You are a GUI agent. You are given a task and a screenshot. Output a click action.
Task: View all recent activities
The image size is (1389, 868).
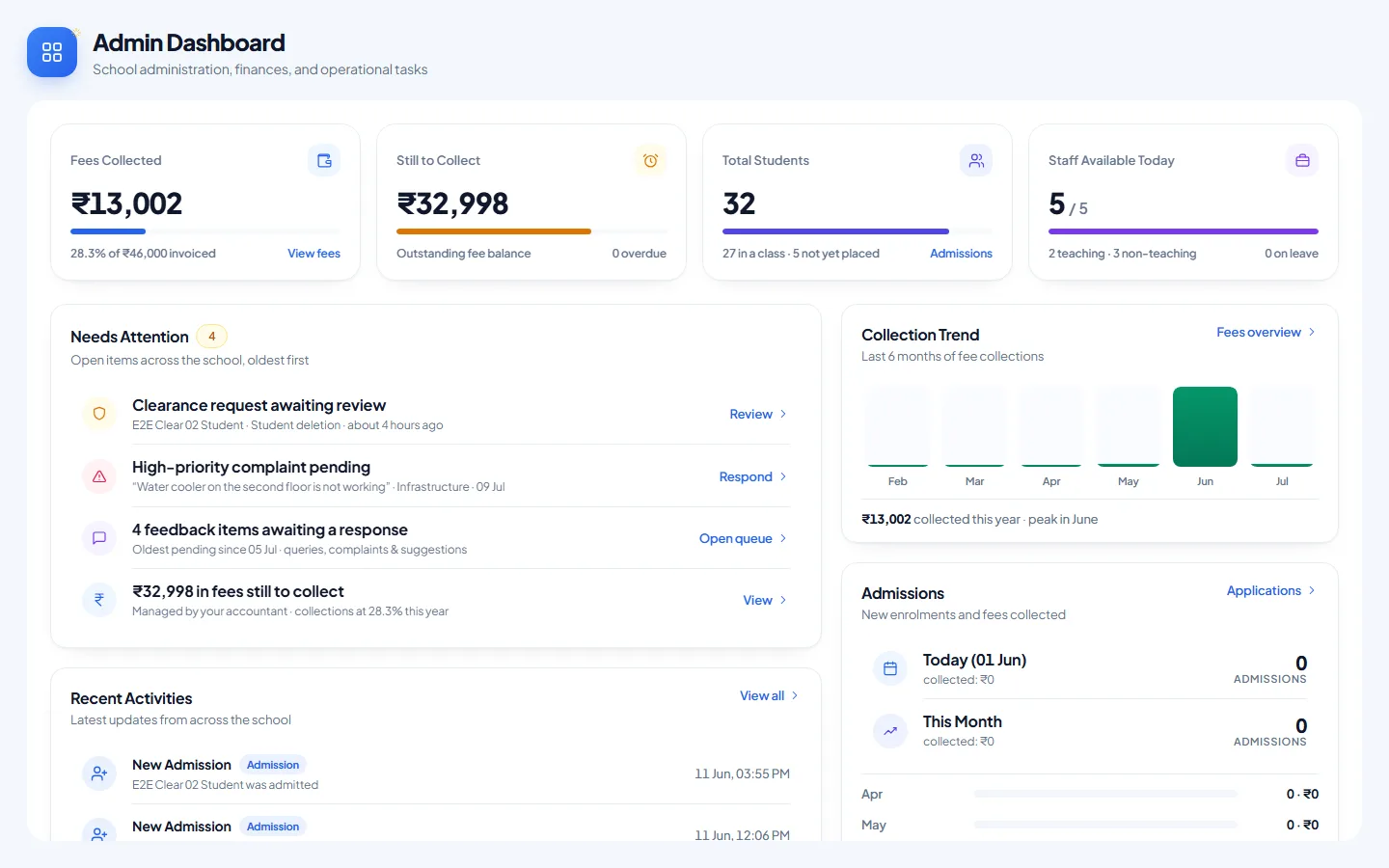(769, 695)
